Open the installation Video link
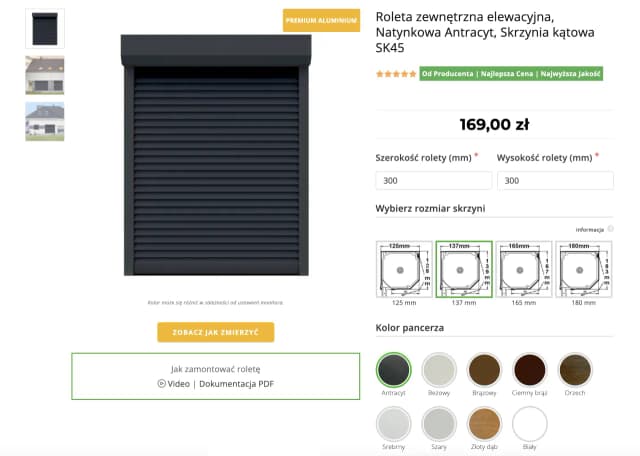Image resolution: width=640 pixels, height=456 pixels. pos(173,384)
